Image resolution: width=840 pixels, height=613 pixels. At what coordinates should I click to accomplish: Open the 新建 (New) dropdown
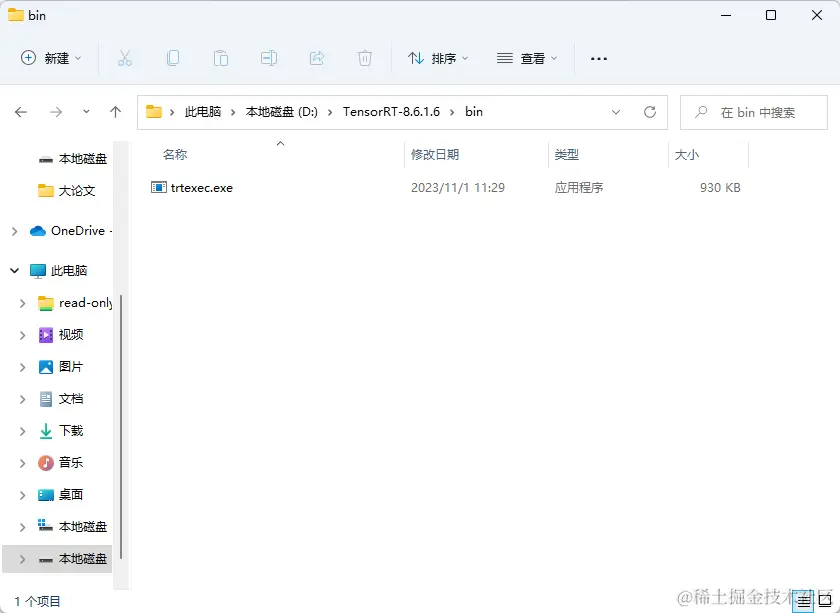pos(50,59)
